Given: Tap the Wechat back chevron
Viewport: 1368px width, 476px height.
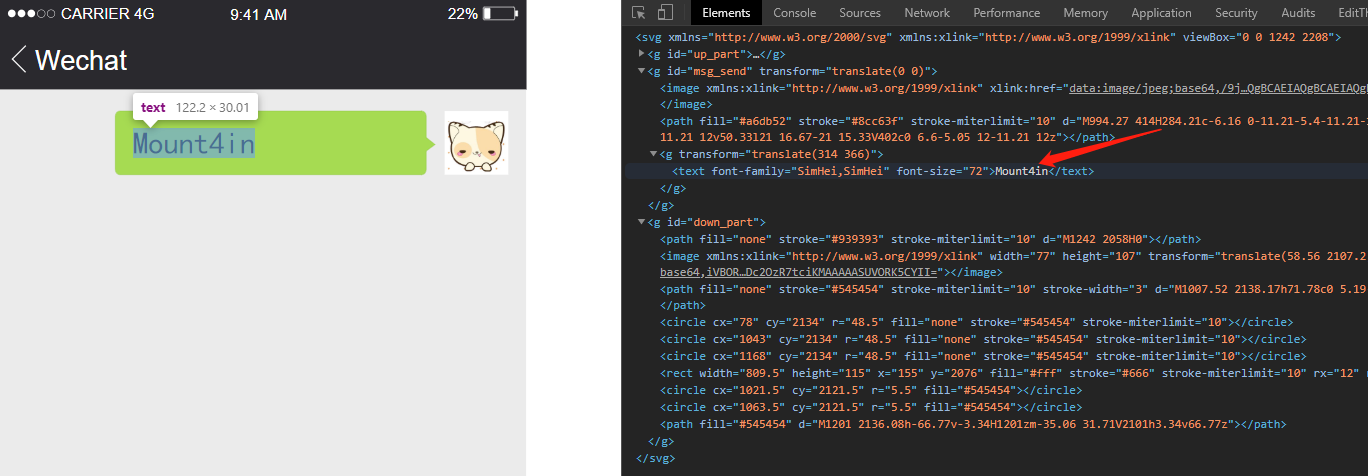Looking at the screenshot, I should click(19, 59).
